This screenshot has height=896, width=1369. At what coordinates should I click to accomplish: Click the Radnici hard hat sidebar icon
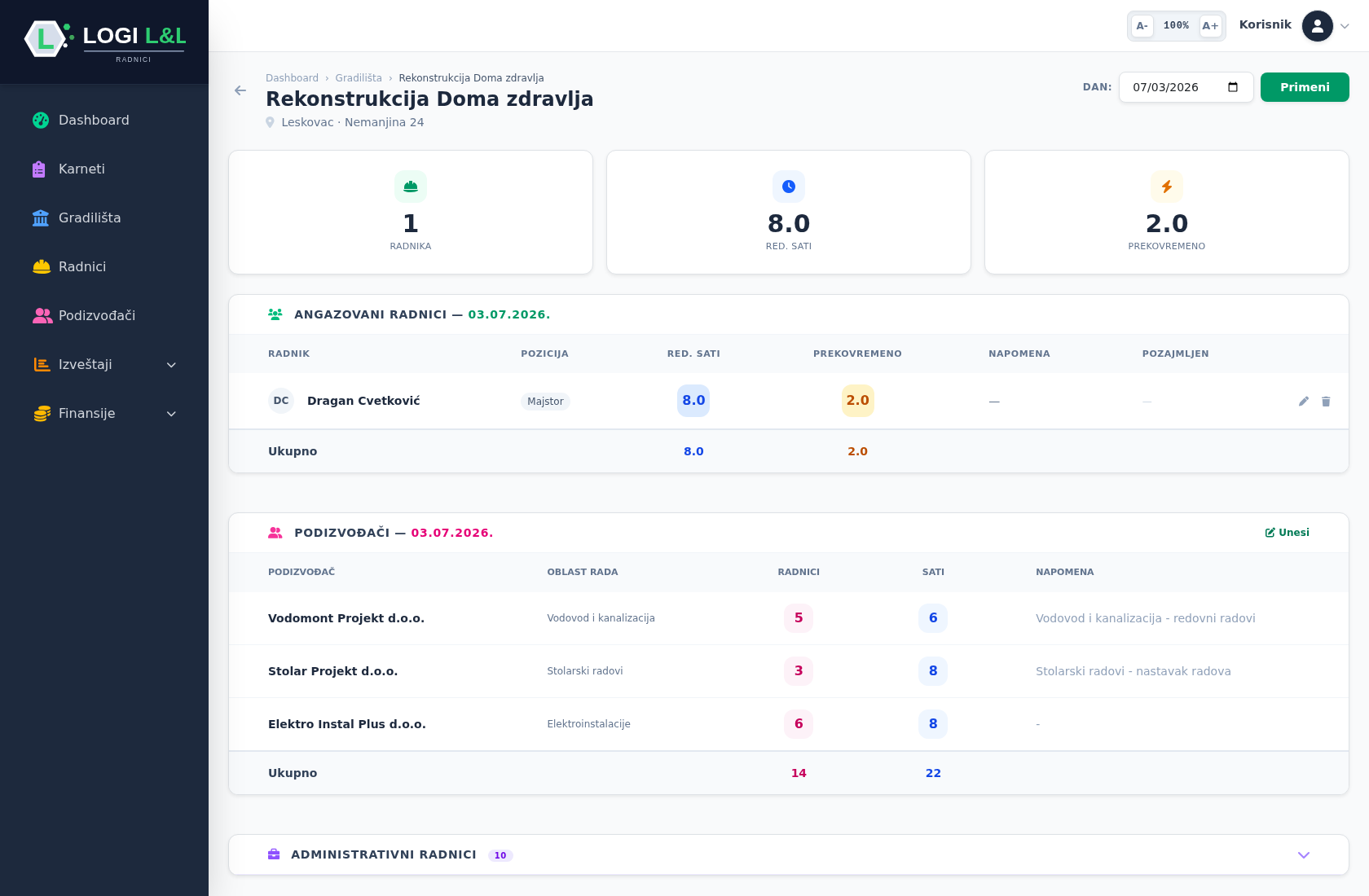[x=41, y=266]
